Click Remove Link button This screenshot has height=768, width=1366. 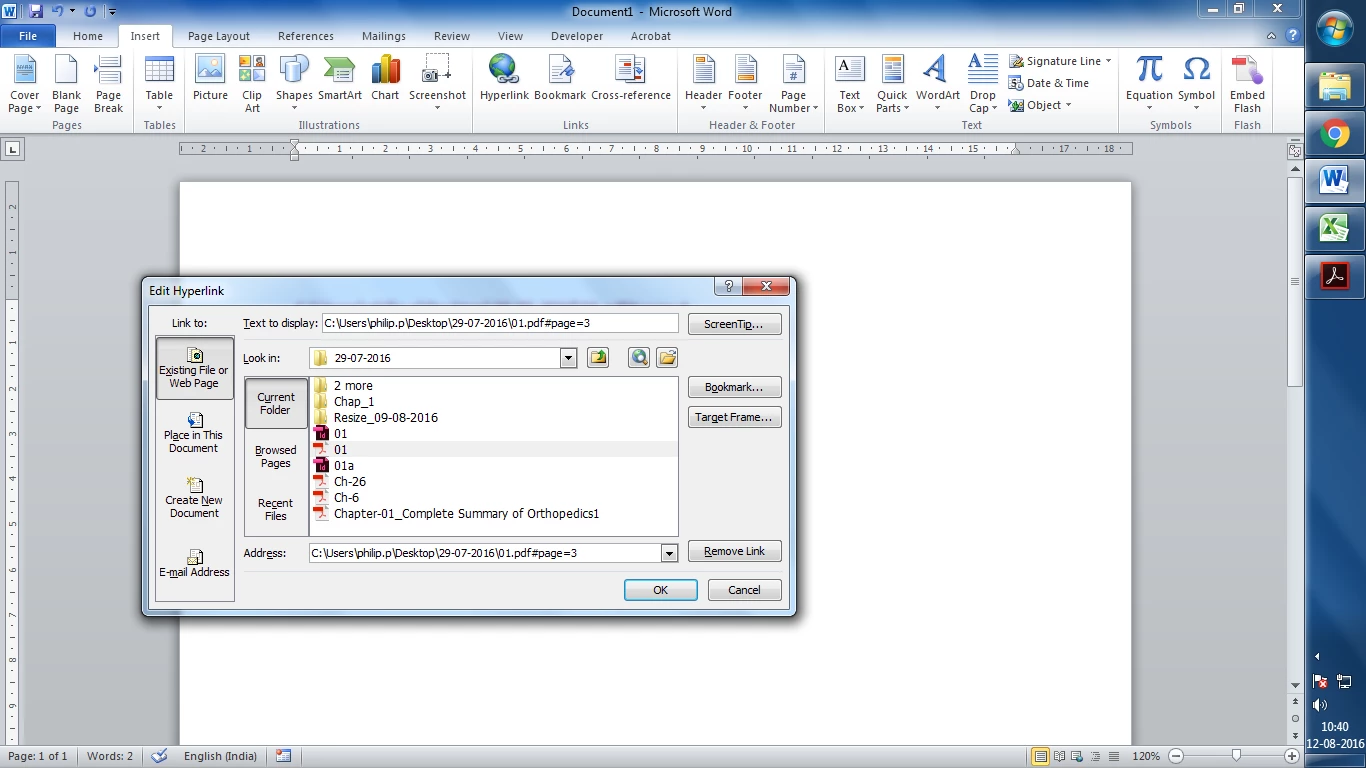tap(734, 551)
